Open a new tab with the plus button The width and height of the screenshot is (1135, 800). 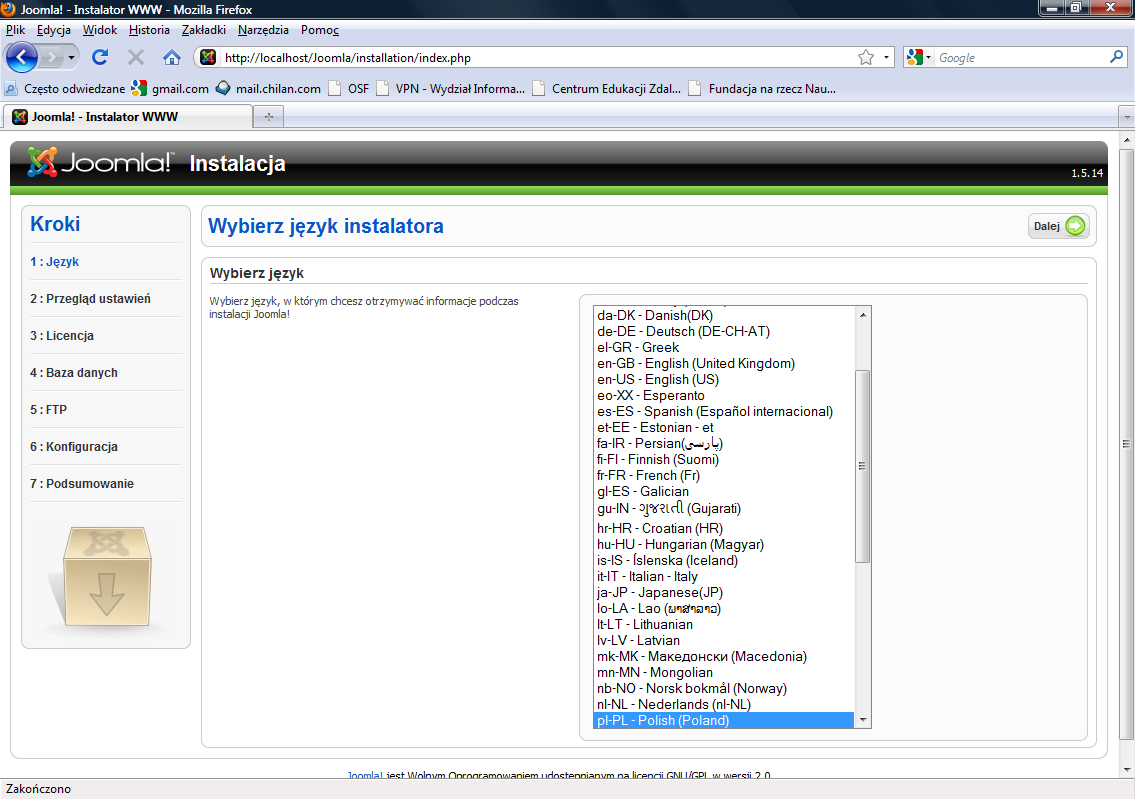pyautogui.click(x=269, y=117)
